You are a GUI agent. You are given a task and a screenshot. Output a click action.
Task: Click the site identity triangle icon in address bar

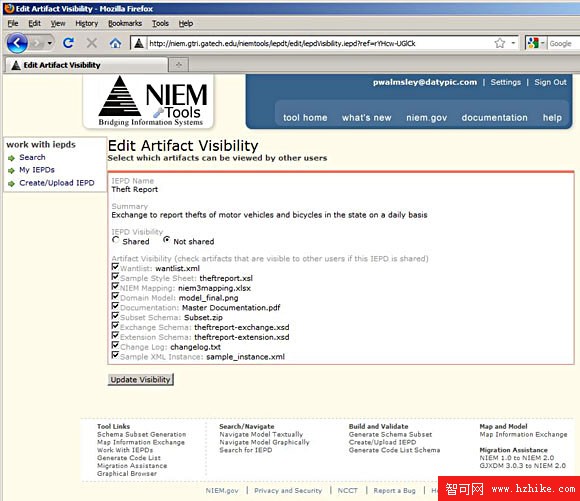pyautogui.click(x=139, y=43)
